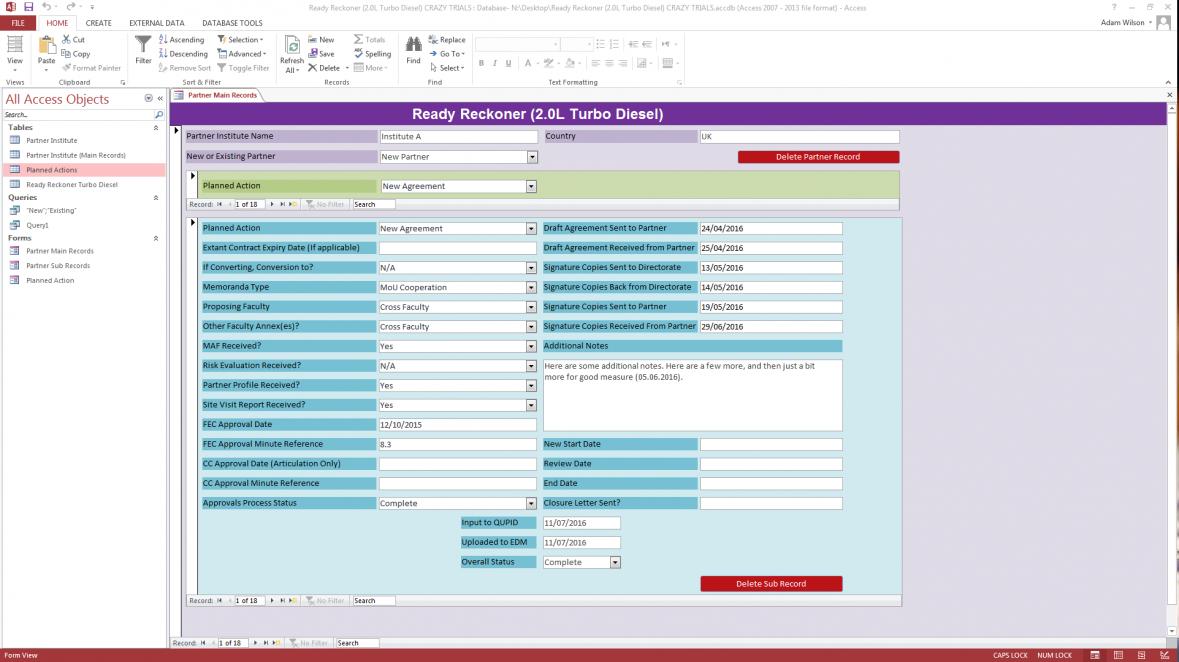Switch to EXTERNAL DATA tab
The width and height of the screenshot is (1179, 662).
click(x=156, y=23)
